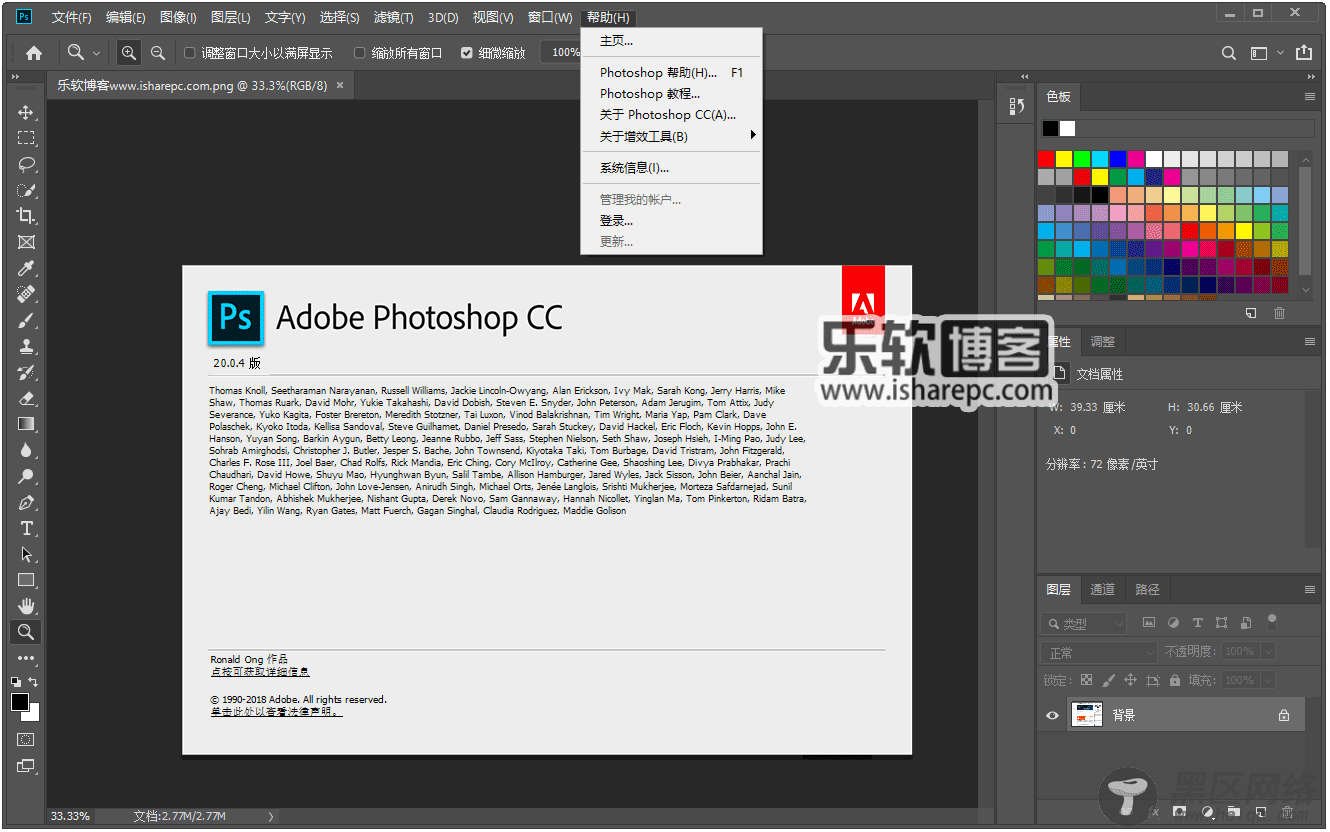Toggle lock image pixels brush icon
This screenshot has height=832, width=1330.
click(x=1108, y=680)
